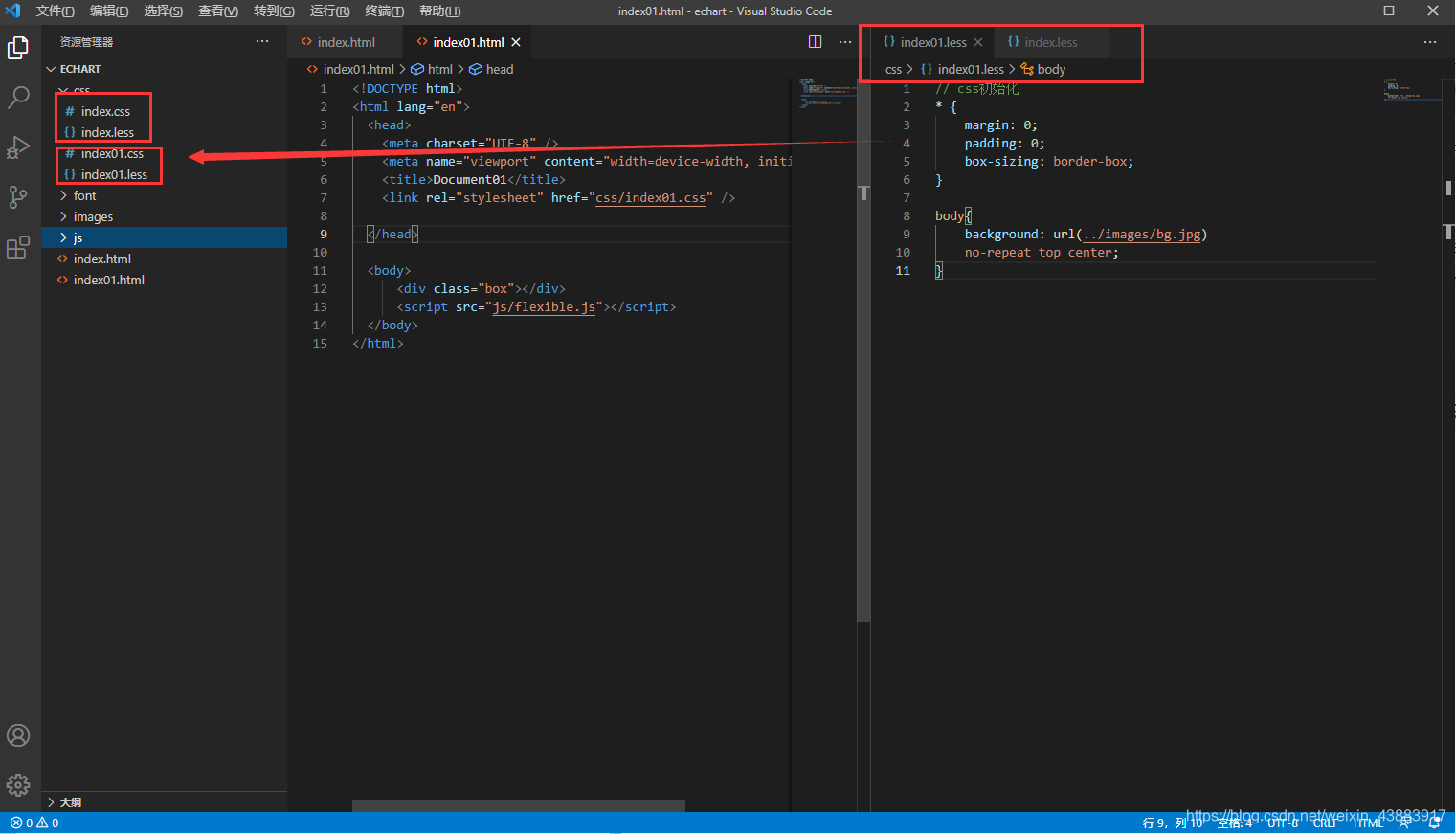Open the 编辑(E) menu
Image resolution: width=1456 pixels, height=834 pixels.
pos(109,11)
